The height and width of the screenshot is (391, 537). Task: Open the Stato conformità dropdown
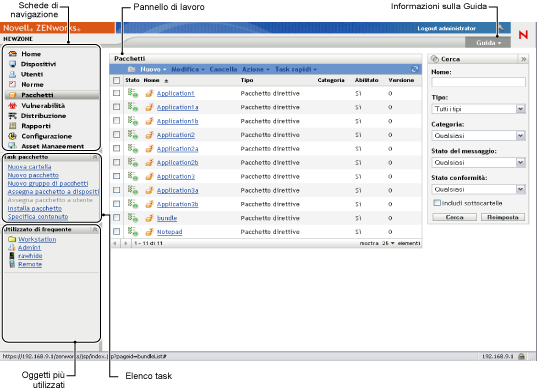point(478,189)
